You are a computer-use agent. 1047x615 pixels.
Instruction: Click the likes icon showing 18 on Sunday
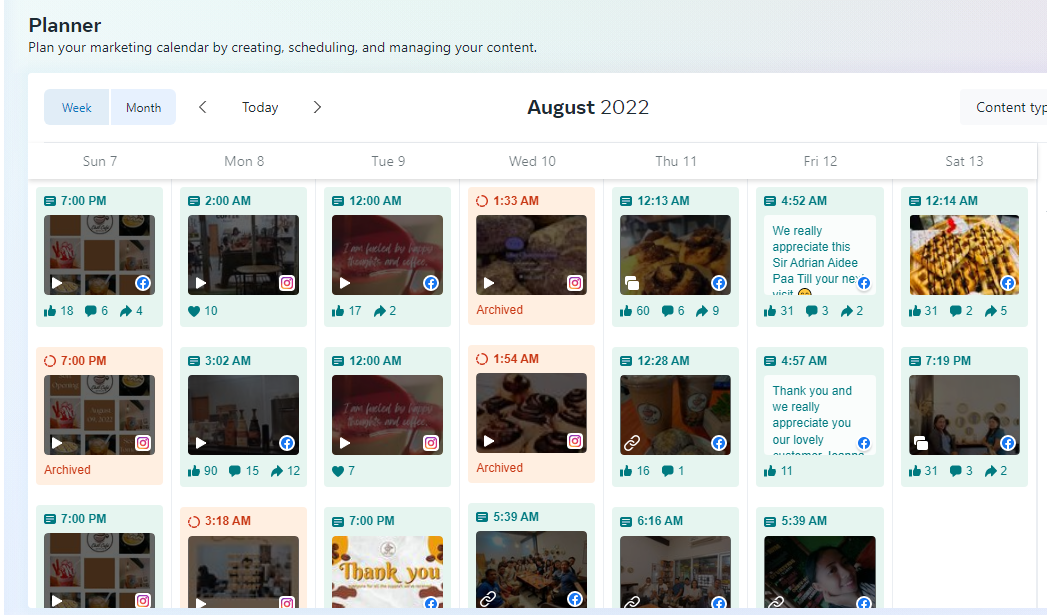click(50, 311)
